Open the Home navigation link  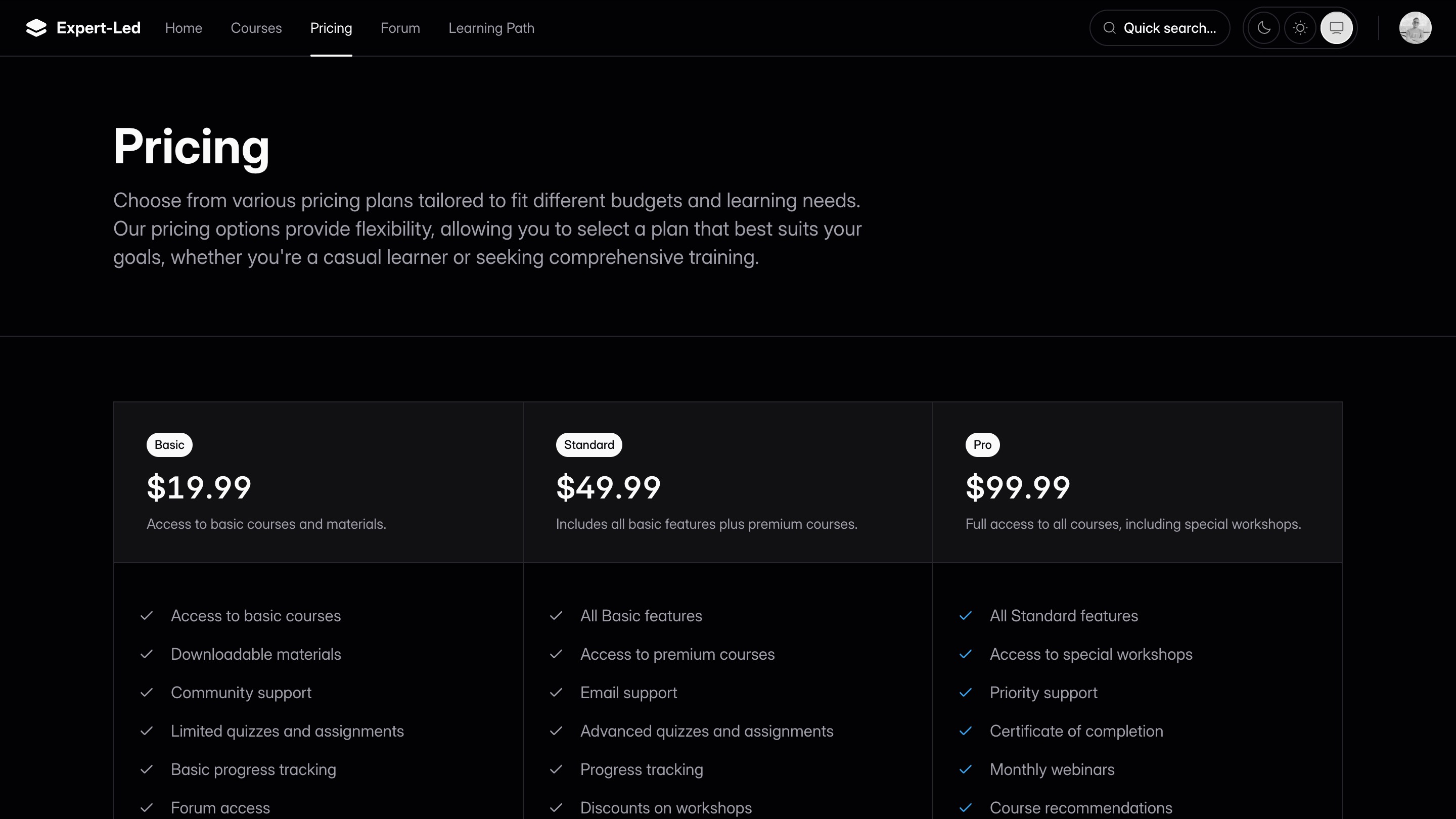(x=183, y=28)
